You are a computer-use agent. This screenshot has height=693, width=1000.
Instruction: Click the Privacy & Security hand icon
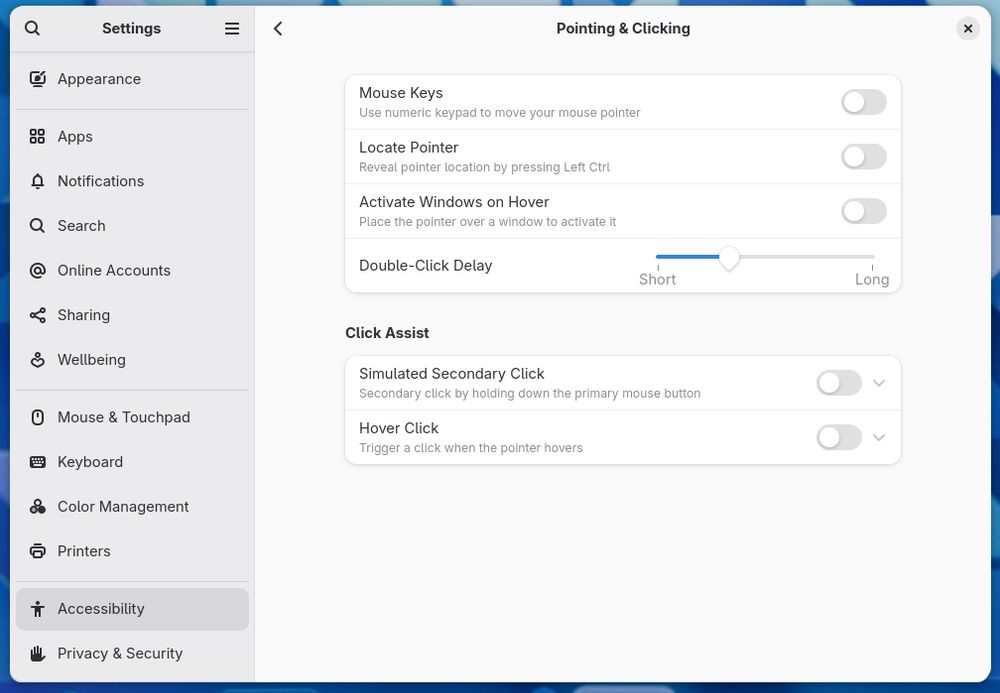[38, 653]
